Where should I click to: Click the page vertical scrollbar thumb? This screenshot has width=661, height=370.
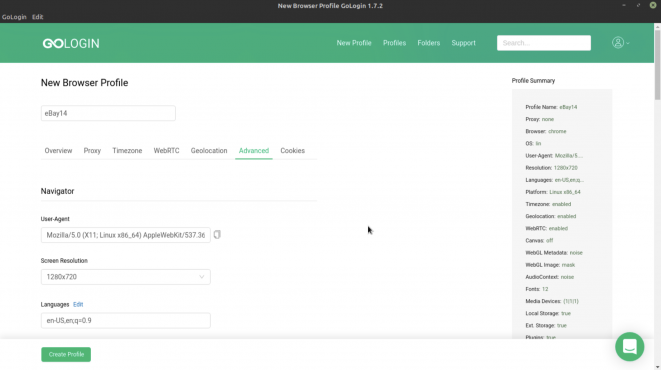click(657, 64)
